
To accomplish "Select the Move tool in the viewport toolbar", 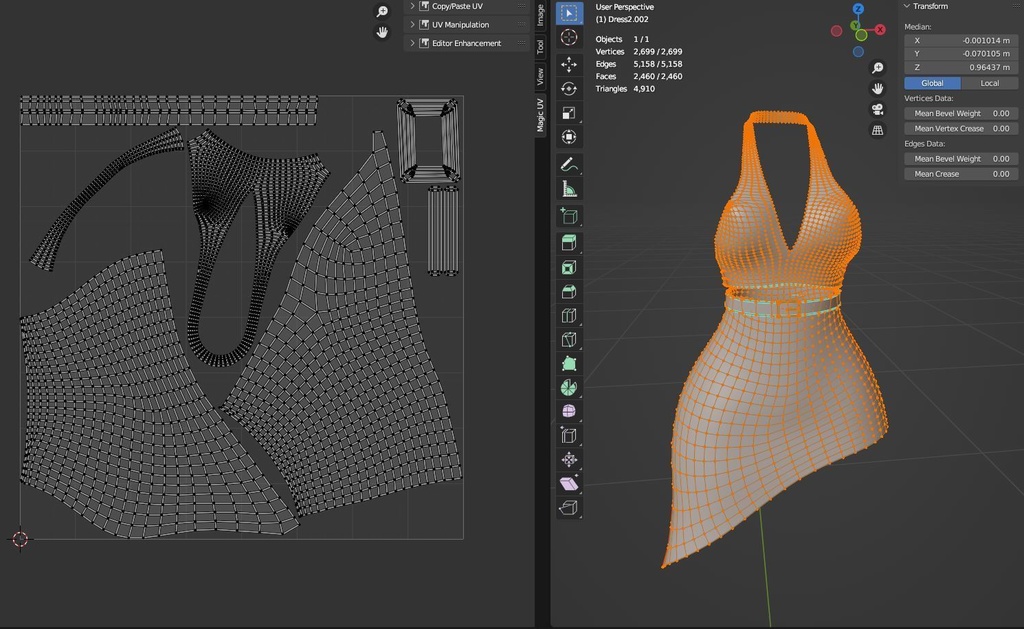I will click(568, 63).
